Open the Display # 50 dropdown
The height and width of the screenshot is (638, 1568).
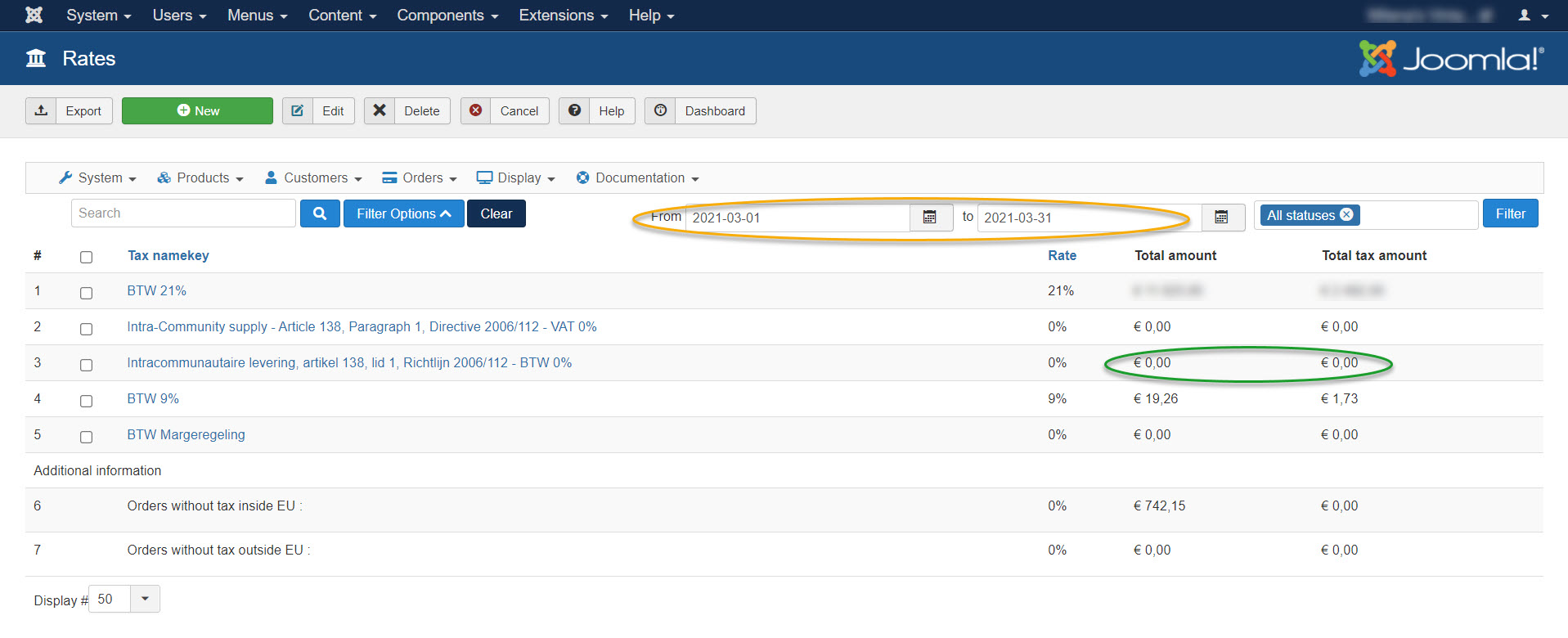124,599
